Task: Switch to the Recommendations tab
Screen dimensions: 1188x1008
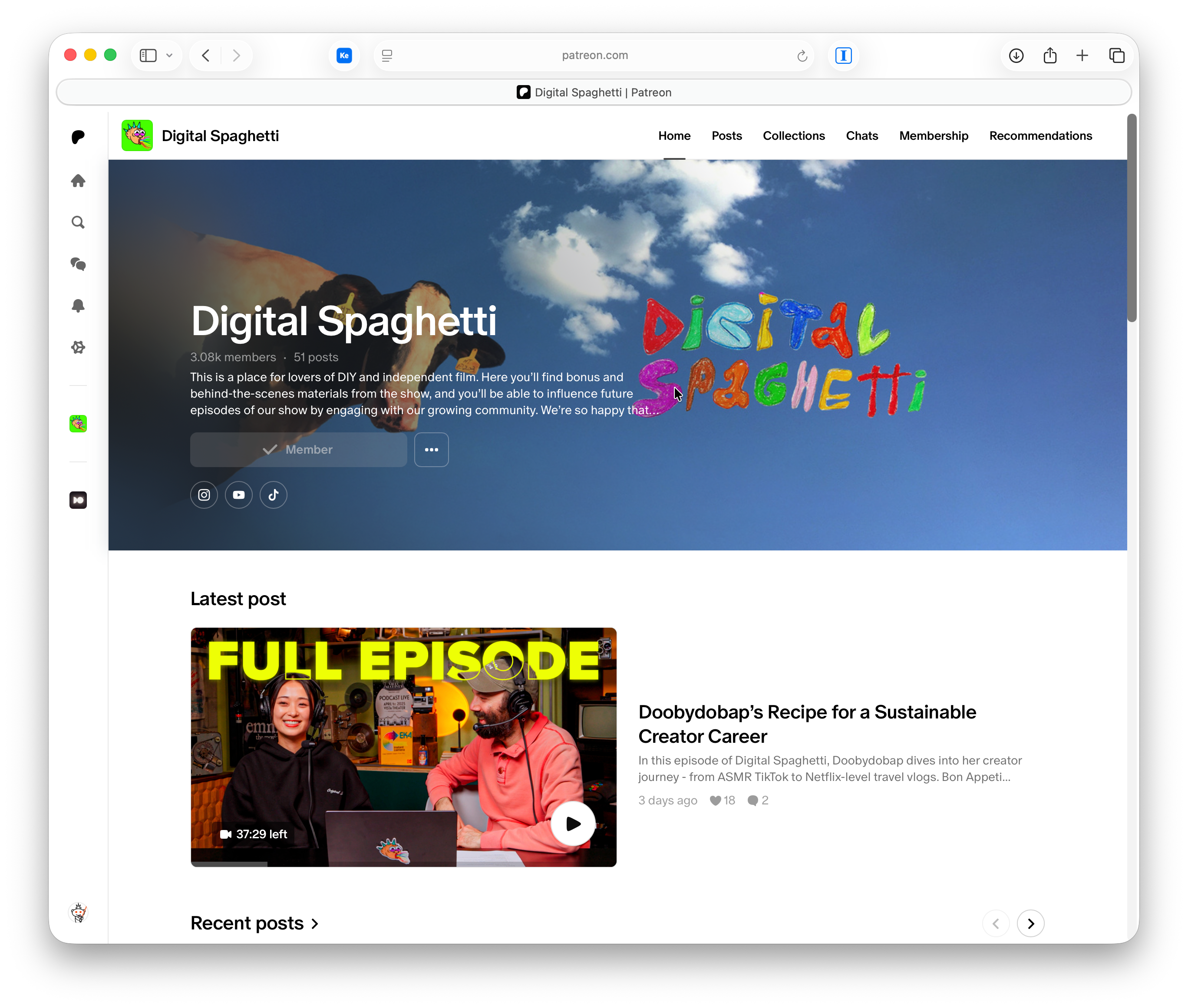Action: click(x=1040, y=136)
